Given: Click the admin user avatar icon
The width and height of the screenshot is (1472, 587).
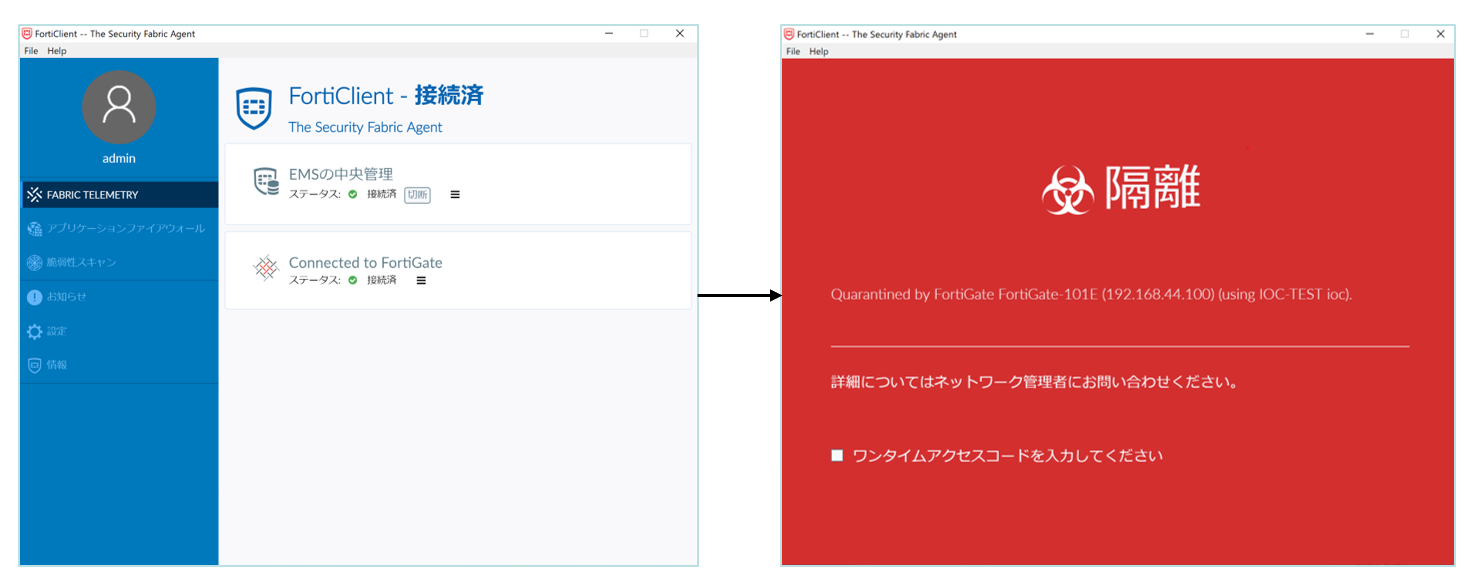Looking at the screenshot, I should (x=119, y=108).
